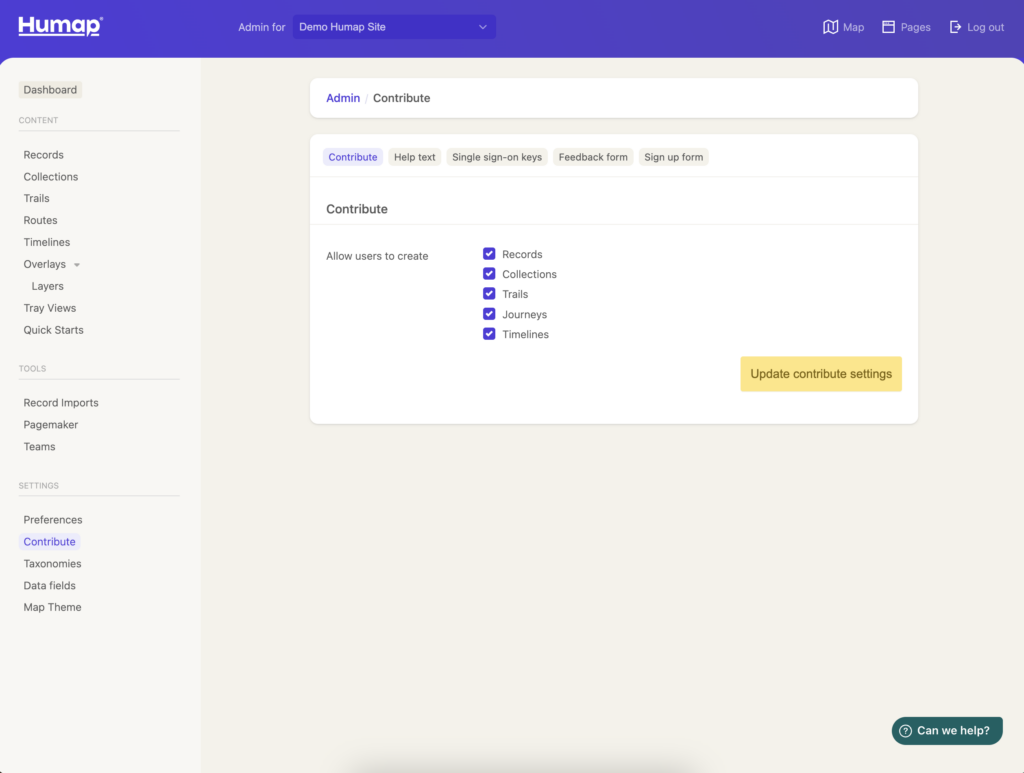Open Map Theme settings
This screenshot has height=773, width=1024.
click(52, 606)
